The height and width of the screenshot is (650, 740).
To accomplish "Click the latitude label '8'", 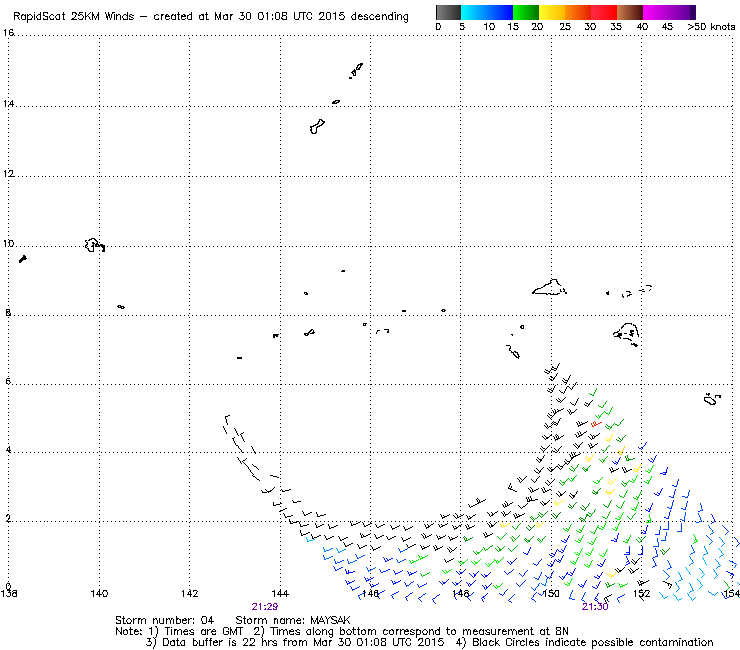I will [8, 312].
